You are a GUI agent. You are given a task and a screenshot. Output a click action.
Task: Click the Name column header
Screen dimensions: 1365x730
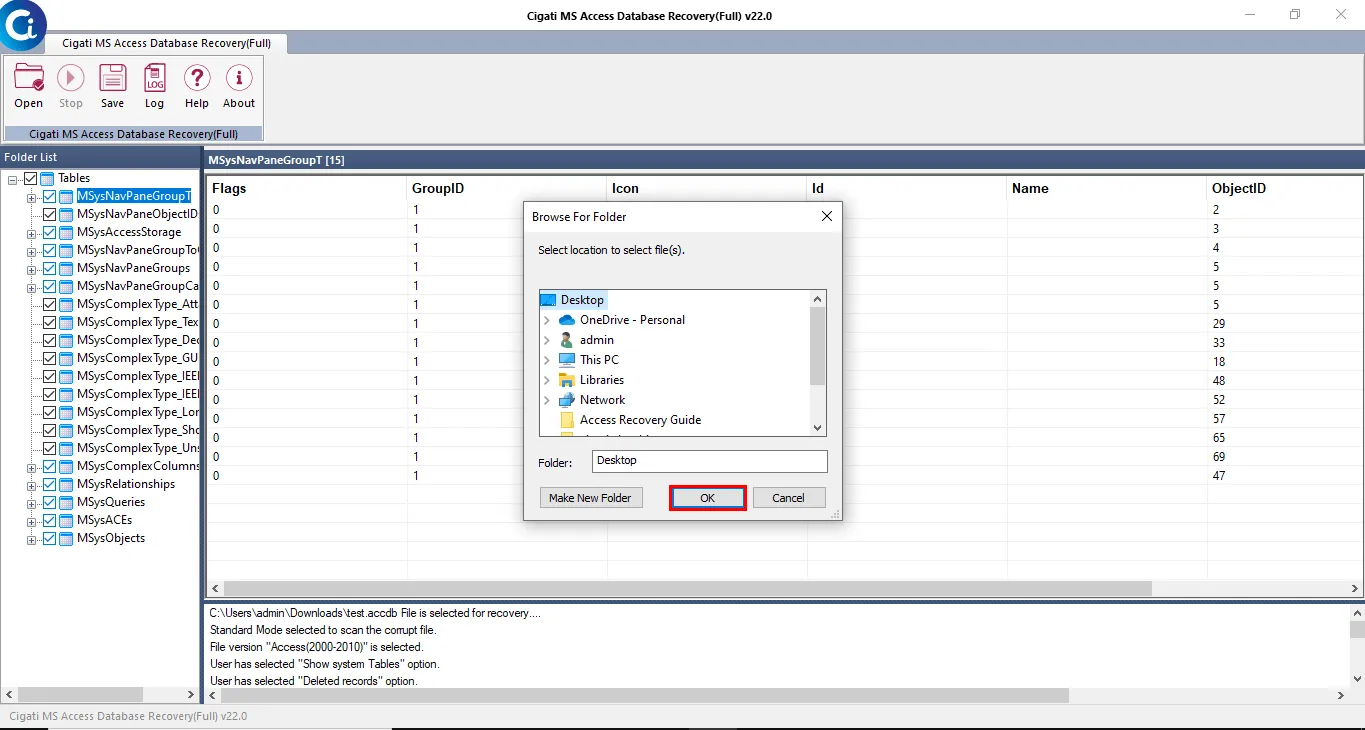1107,188
